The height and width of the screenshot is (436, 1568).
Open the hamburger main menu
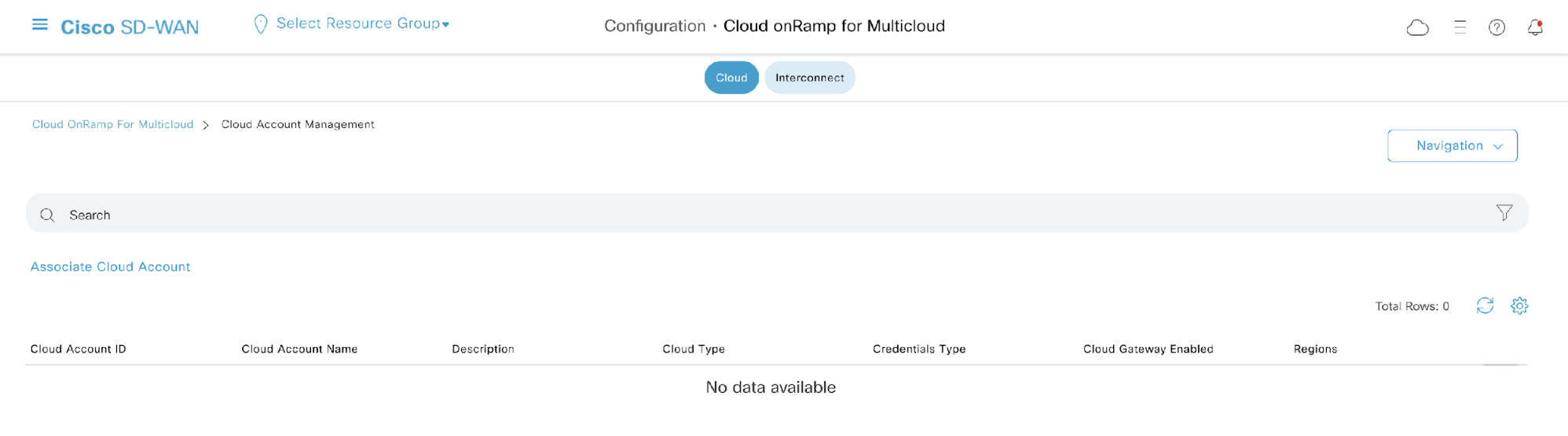point(39,25)
